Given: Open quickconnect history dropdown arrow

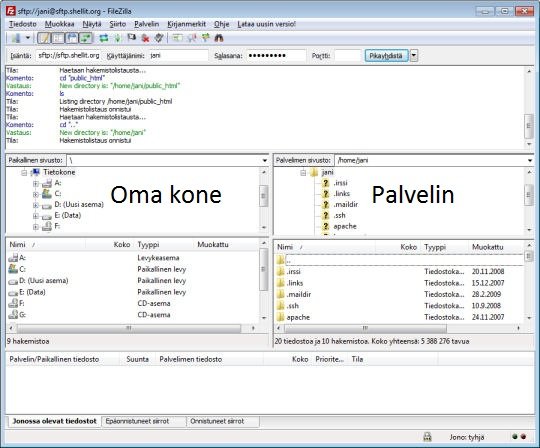Looking at the screenshot, I should (414, 56).
